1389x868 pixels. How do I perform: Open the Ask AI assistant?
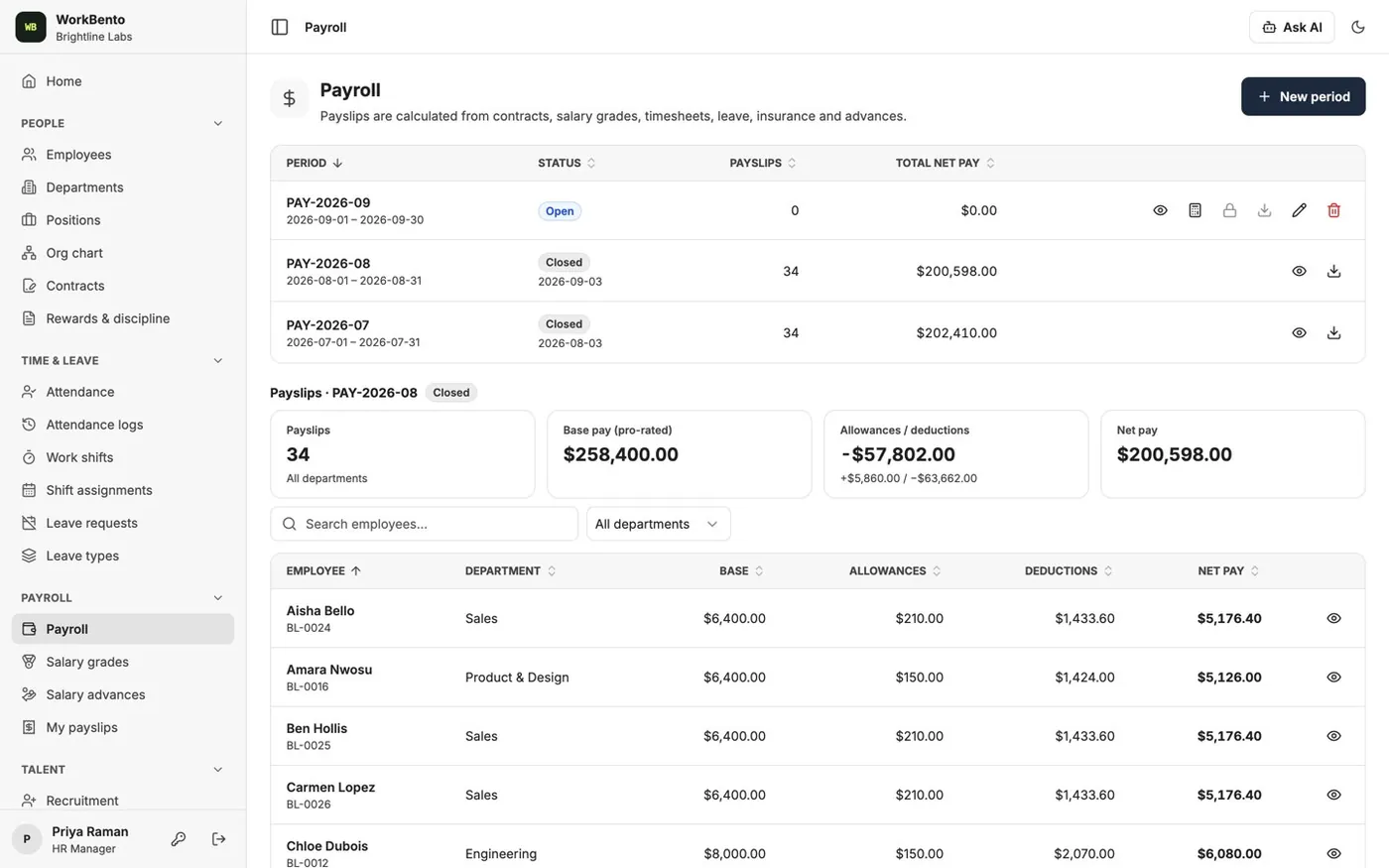(1292, 27)
